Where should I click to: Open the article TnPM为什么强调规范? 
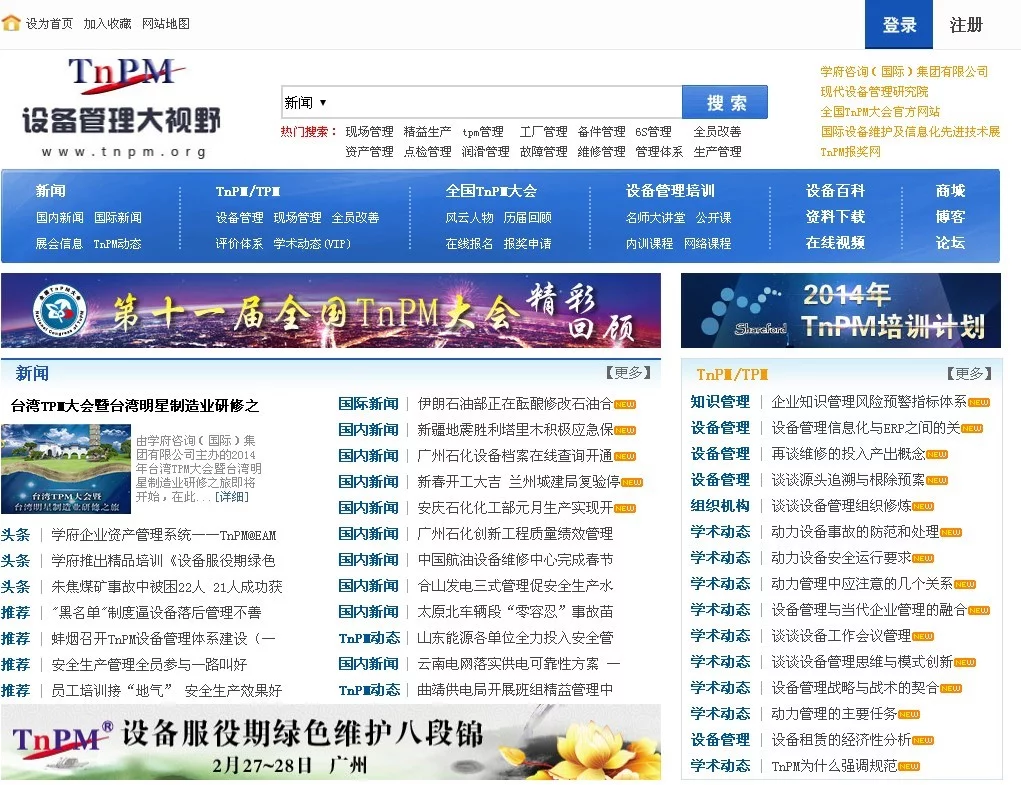pos(835,767)
